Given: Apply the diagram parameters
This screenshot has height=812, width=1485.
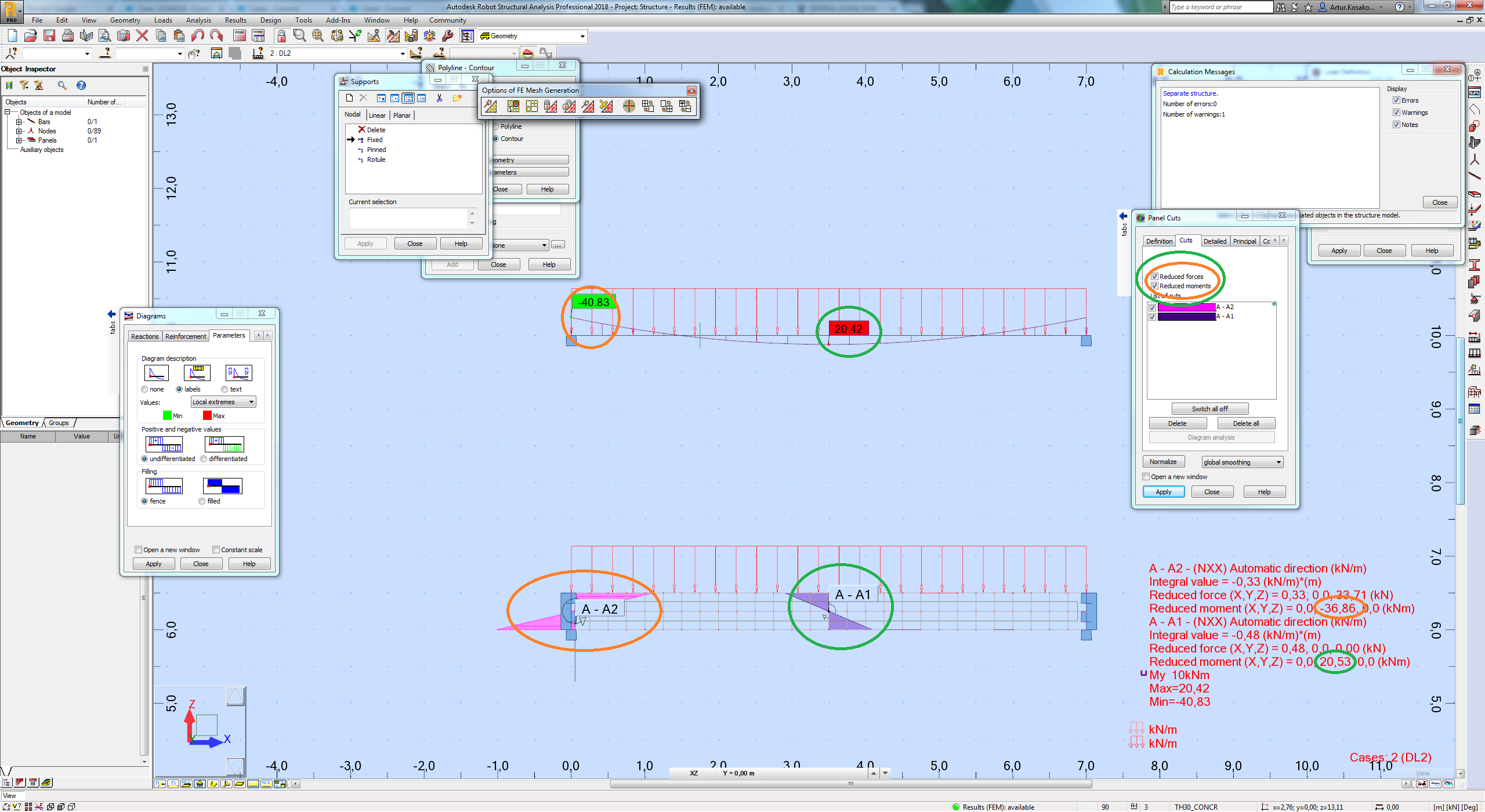Looking at the screenshot, I should click(x=153, y=563).
